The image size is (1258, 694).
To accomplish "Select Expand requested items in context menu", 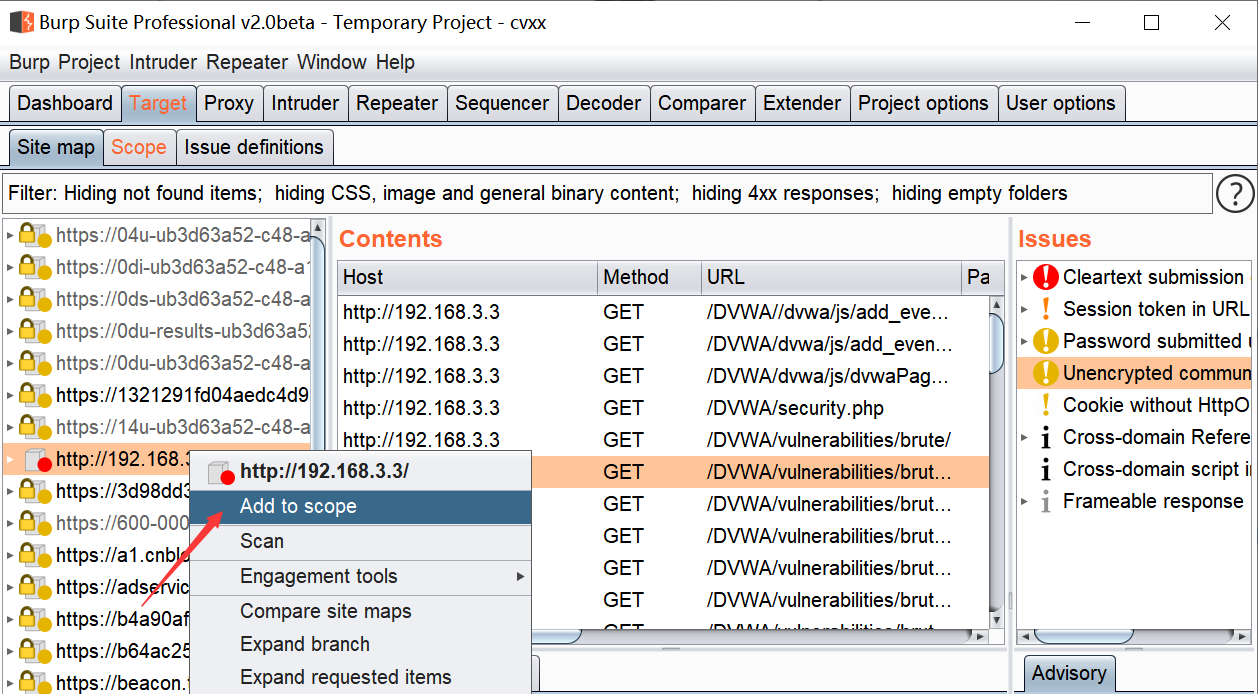I will click(360, 677).
